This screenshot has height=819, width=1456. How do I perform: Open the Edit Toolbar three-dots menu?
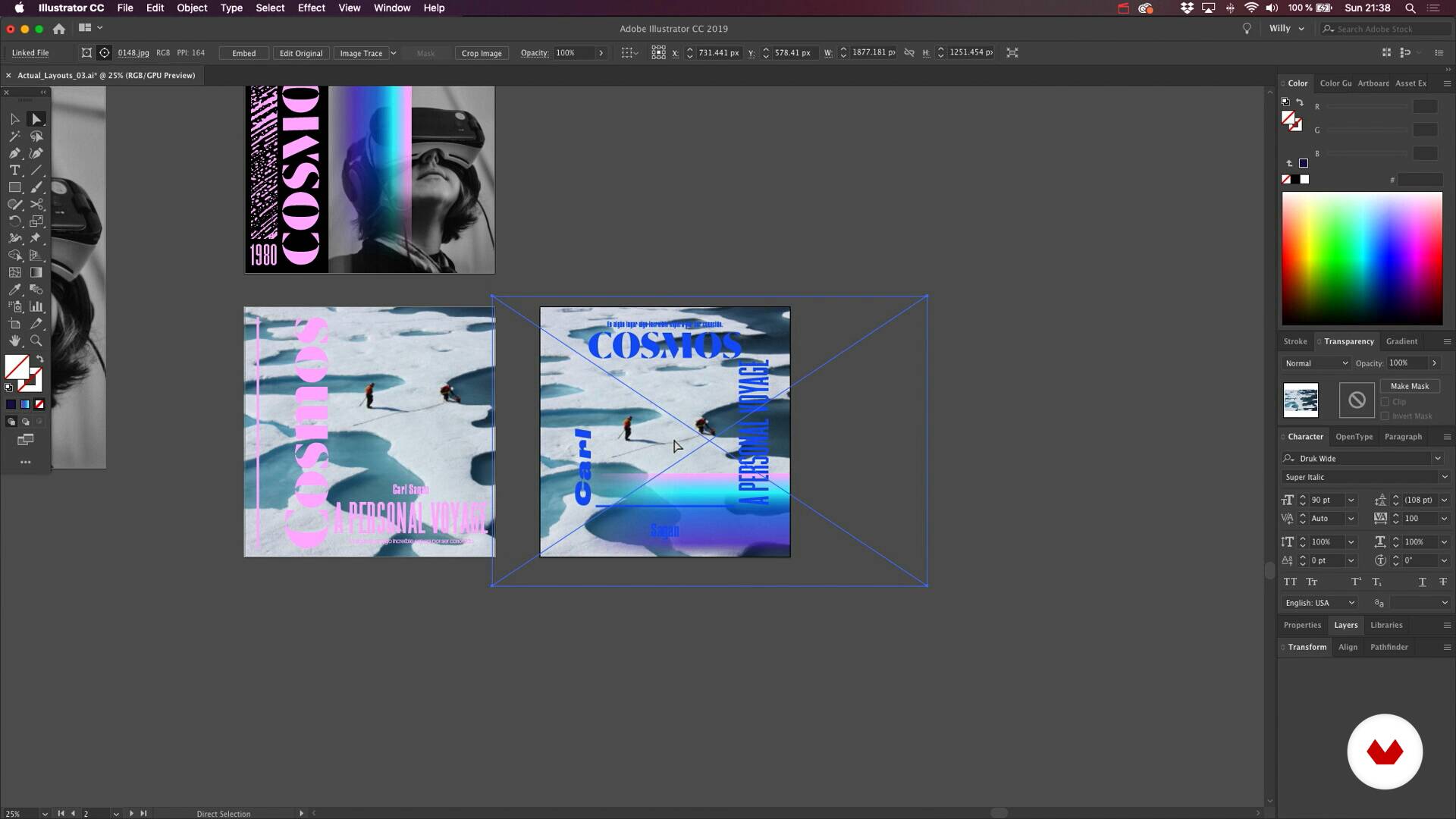click(25, 462)
